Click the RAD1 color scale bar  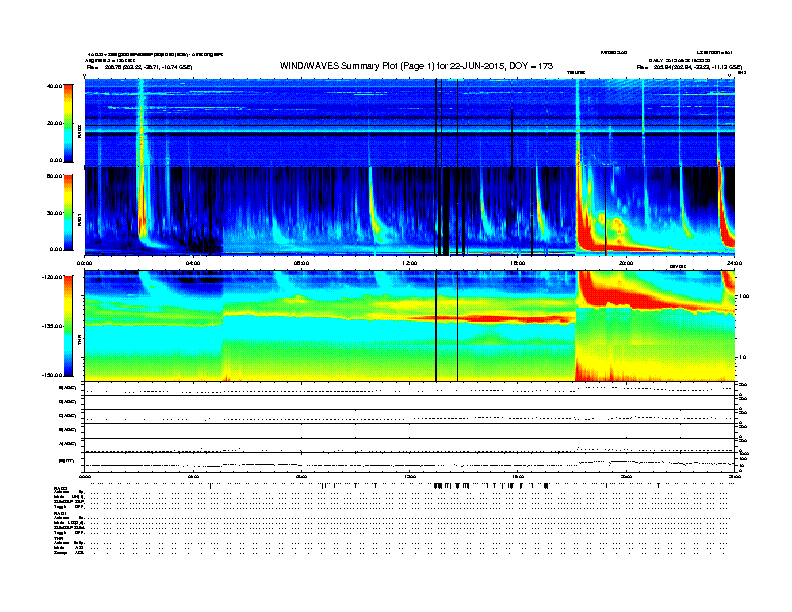(x=68, y=213)
